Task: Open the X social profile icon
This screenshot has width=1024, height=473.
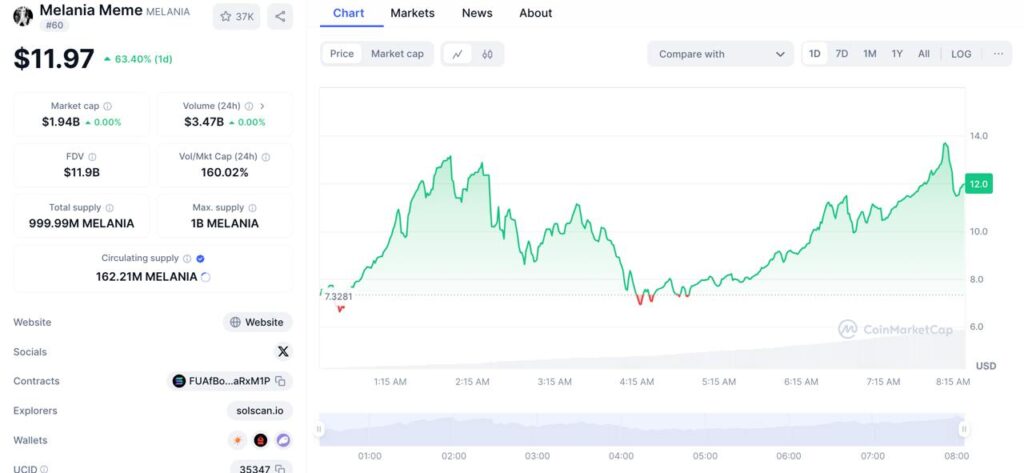Action: pos(282,352)
